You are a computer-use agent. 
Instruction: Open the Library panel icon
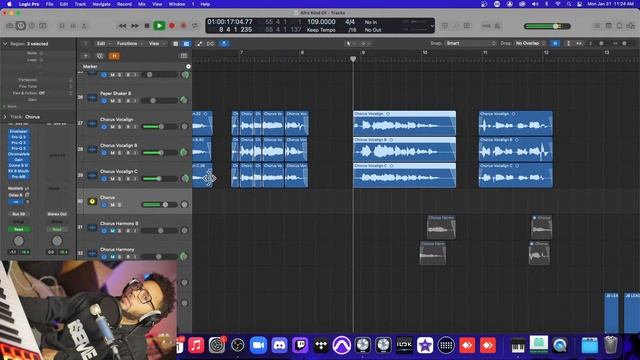(x=9, y=26)
